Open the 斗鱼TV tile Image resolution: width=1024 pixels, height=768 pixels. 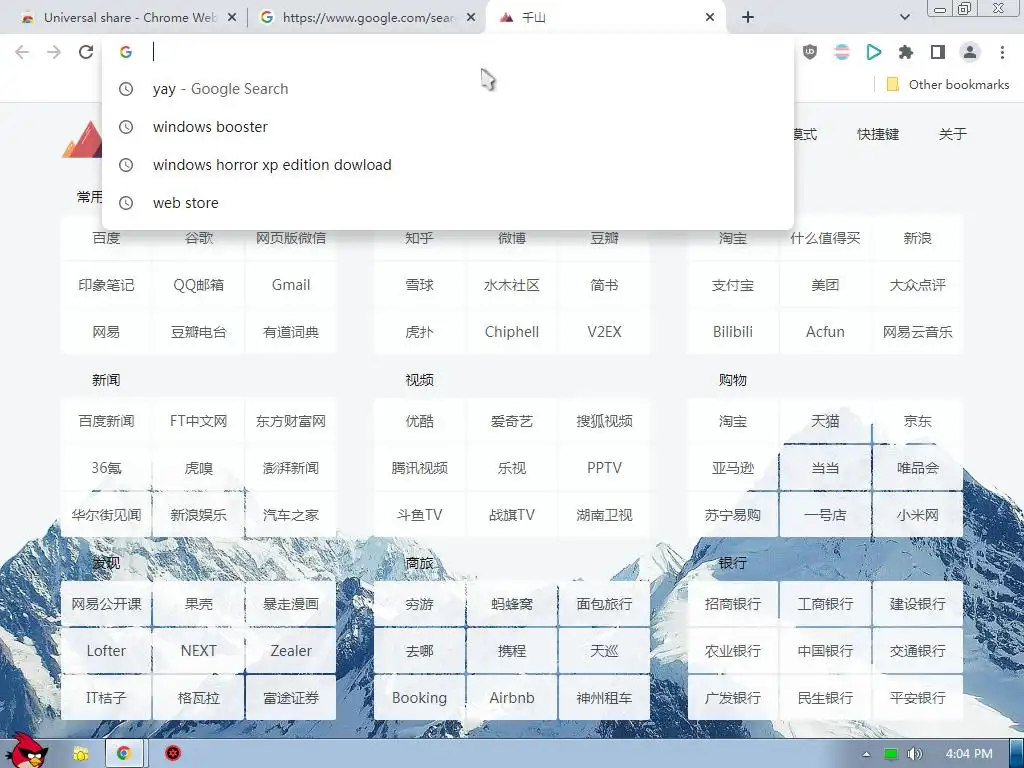(x=419, y=515)
